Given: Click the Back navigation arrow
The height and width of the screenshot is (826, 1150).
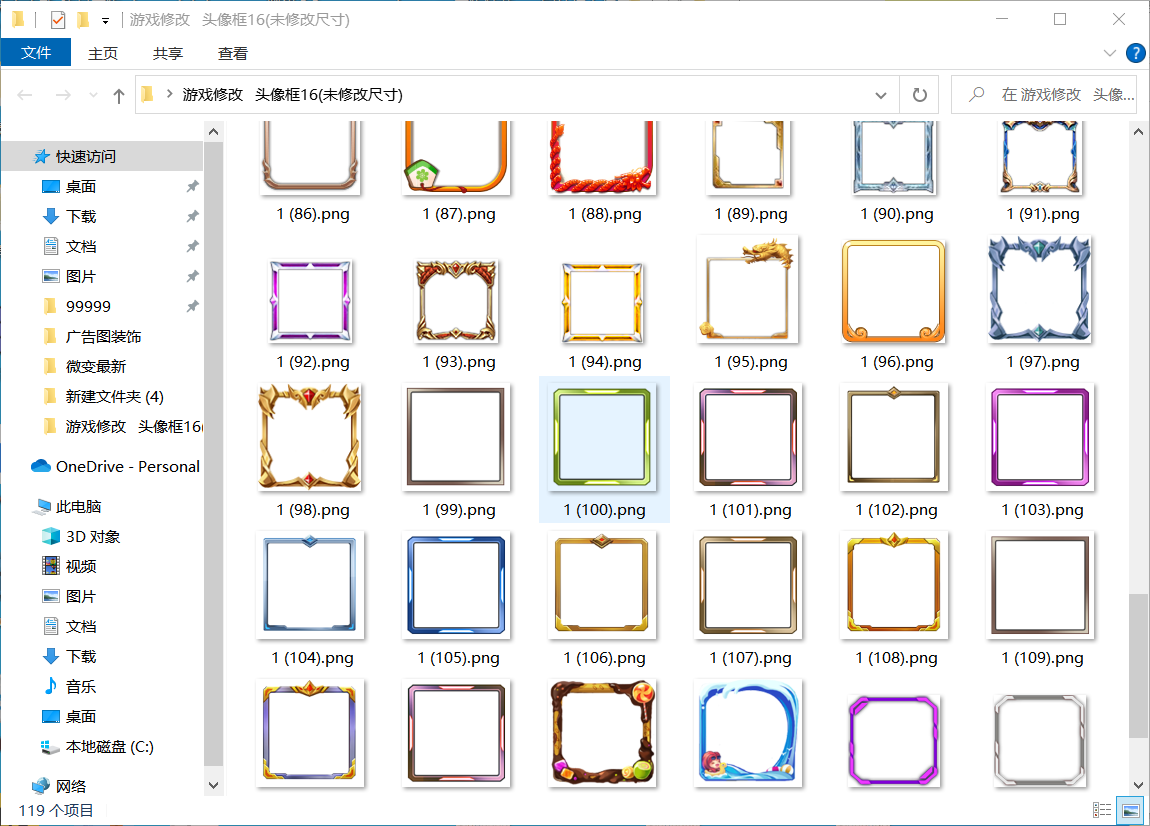Looking at the screenshot, I should 25,95.
